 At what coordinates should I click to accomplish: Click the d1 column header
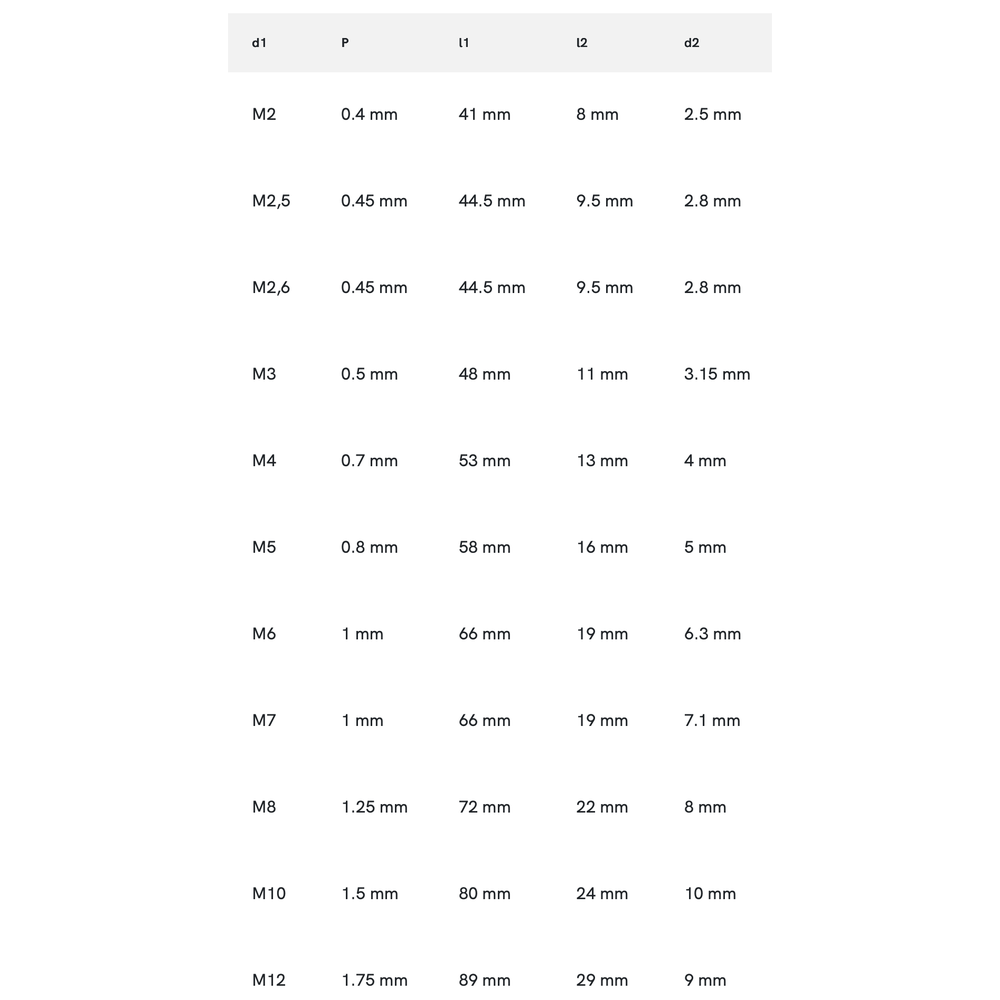coord(259,43)
